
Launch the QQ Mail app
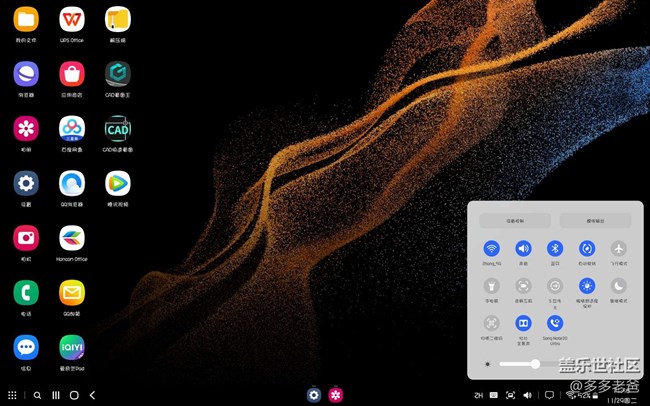click(x=71, y=292)
